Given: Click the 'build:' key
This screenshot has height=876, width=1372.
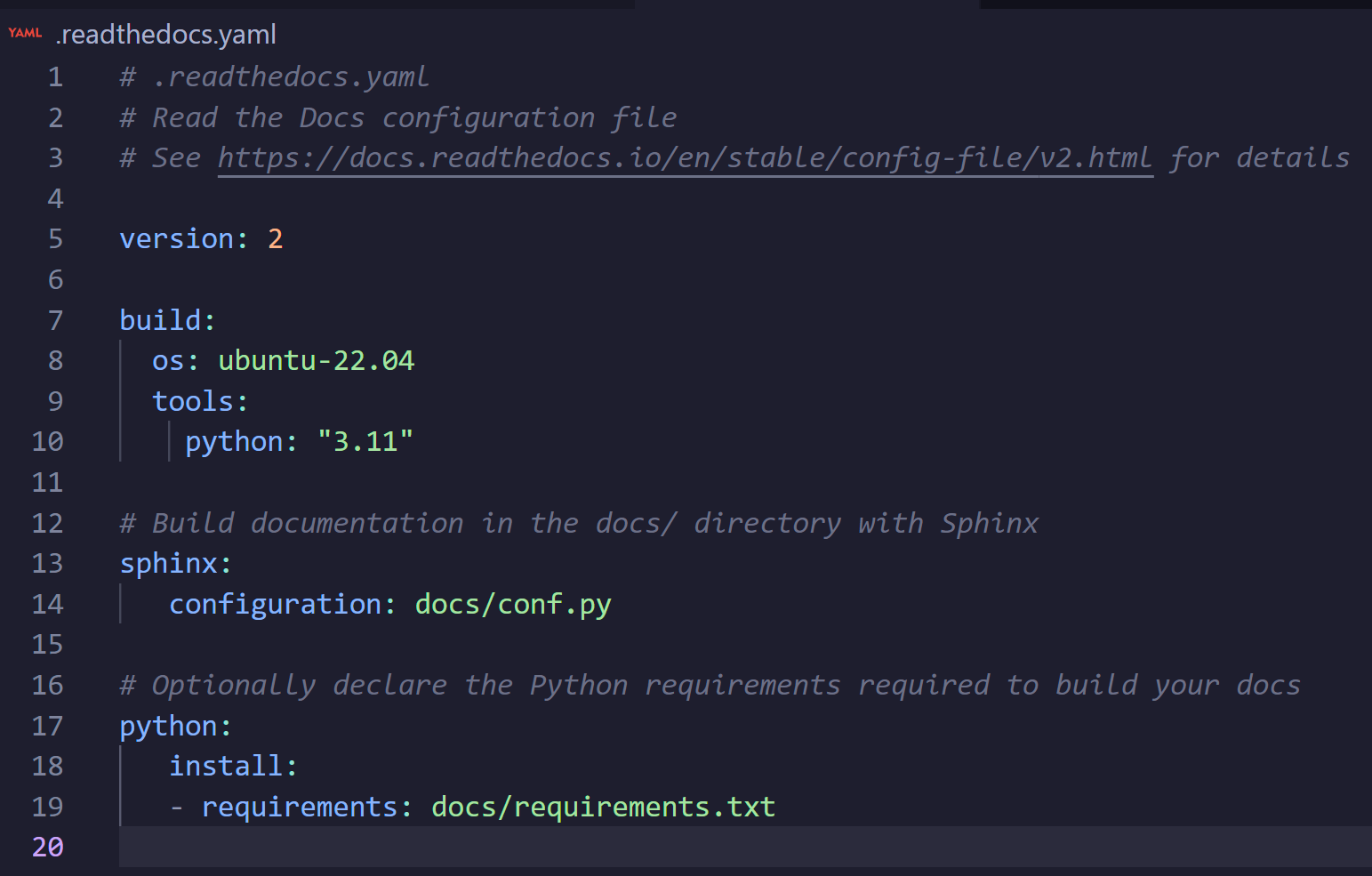Looking at the screenshot, I should click(168, 320).
